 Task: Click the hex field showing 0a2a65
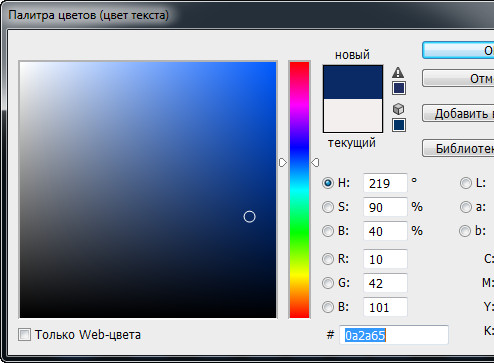click(394, 335)
